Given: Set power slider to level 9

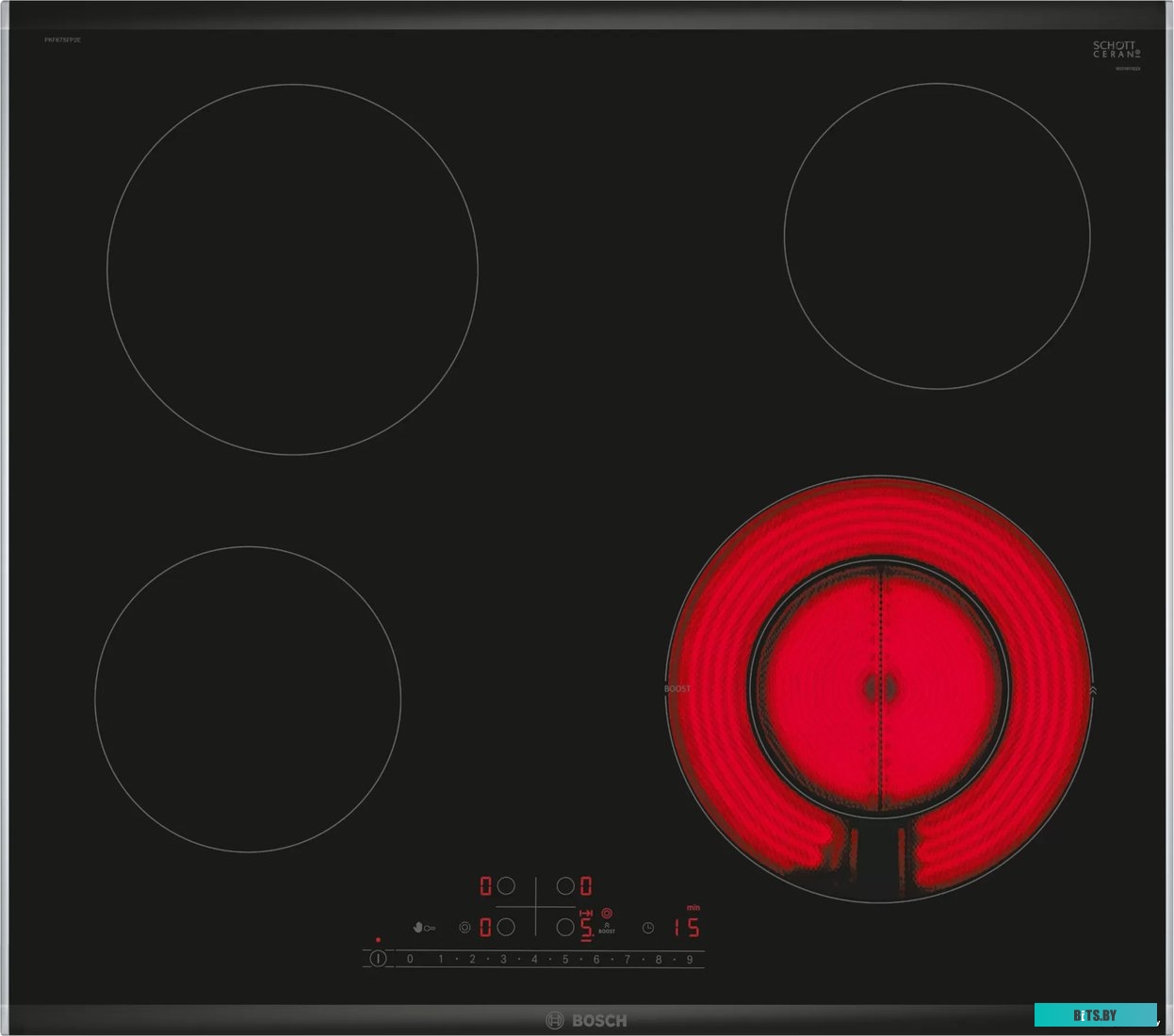Looking at the screenshot, I should pyautogui.click(x=690, y=960).
